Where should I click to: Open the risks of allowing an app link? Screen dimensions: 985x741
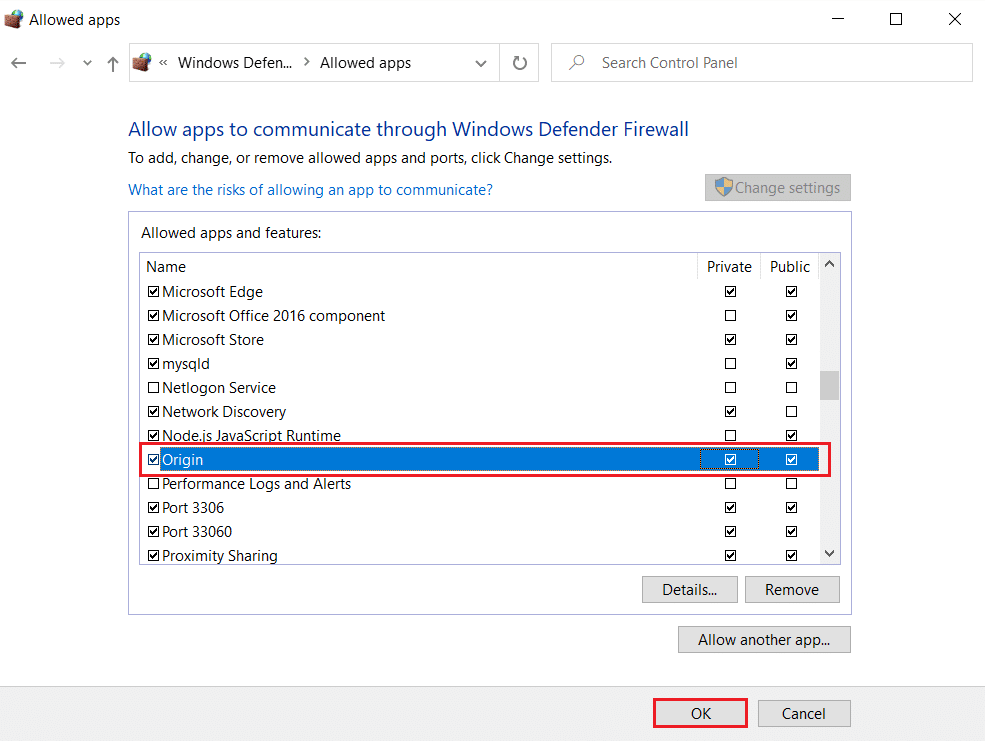coord(310,190)
